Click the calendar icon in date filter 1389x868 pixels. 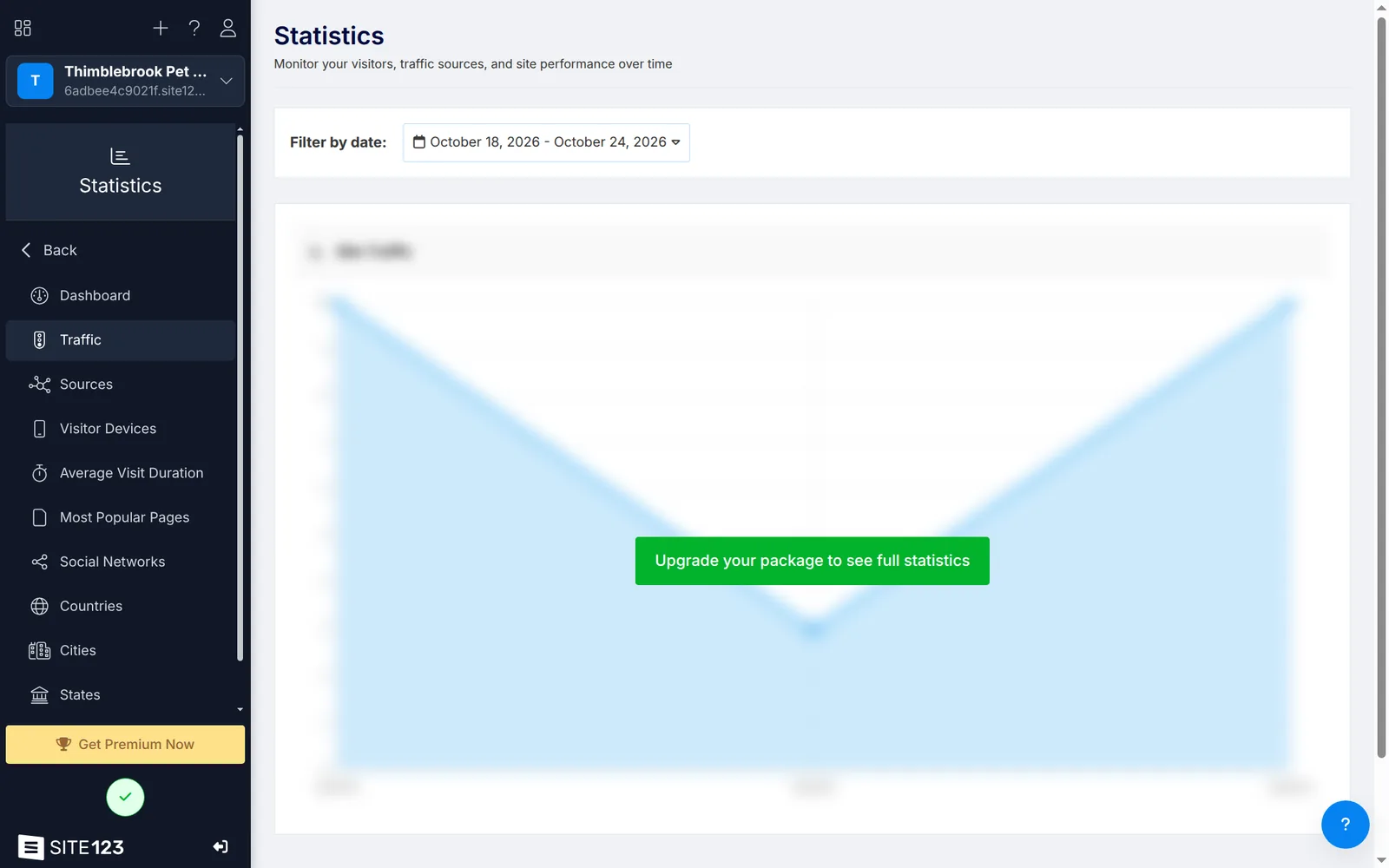419,141
